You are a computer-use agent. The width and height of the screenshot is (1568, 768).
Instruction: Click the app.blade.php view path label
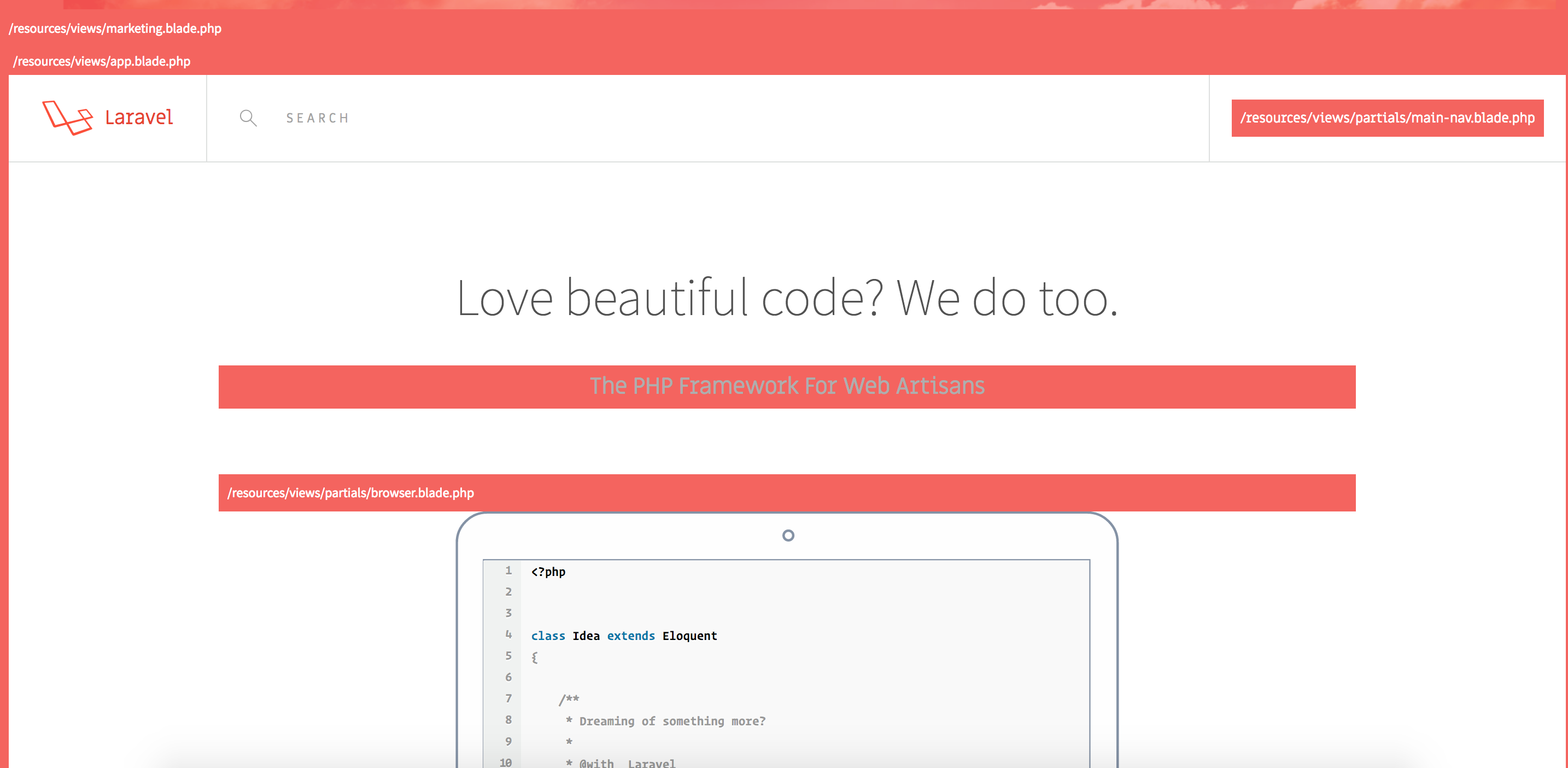[x=102, y=61]
